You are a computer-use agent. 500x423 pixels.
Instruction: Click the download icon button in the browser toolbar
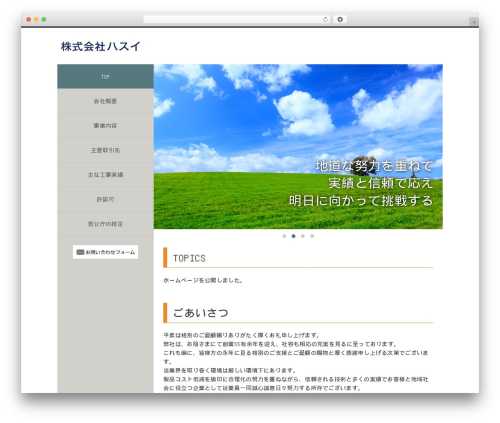tap(340, 19)
